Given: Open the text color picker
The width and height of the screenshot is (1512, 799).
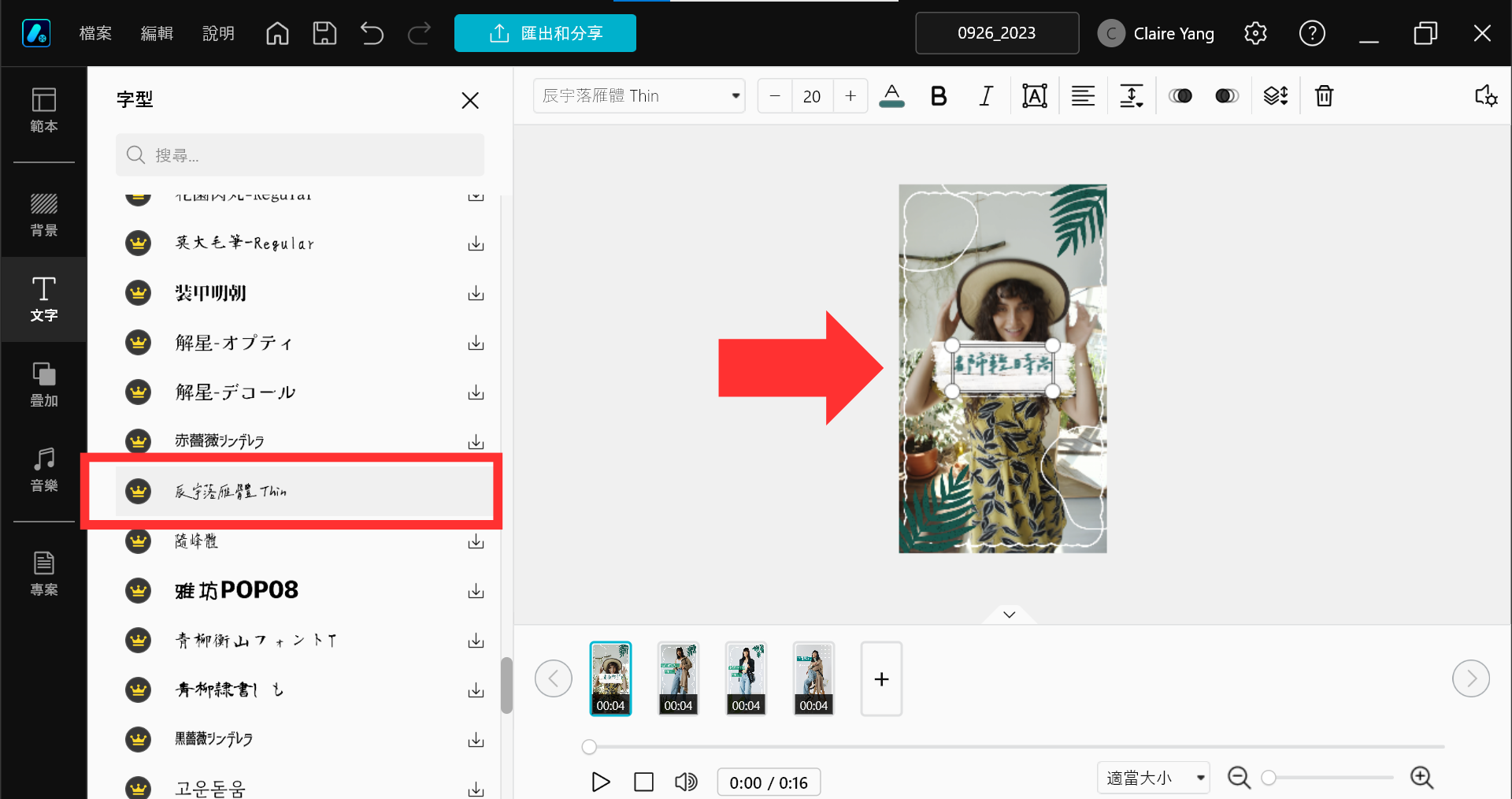Looking at the screenshot, I should click(891, 96).
